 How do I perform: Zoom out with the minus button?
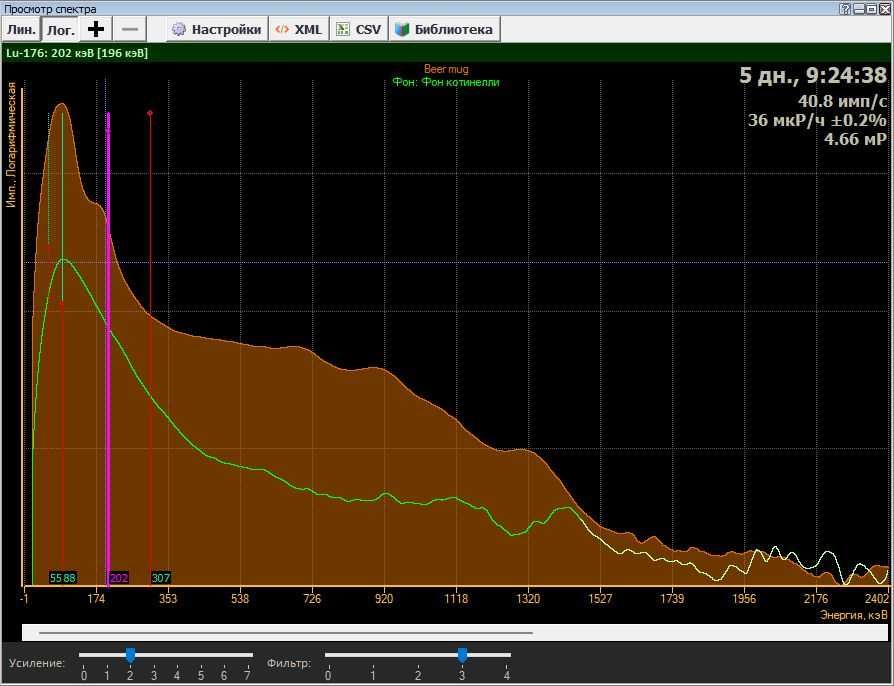click(x=129, y=29)
